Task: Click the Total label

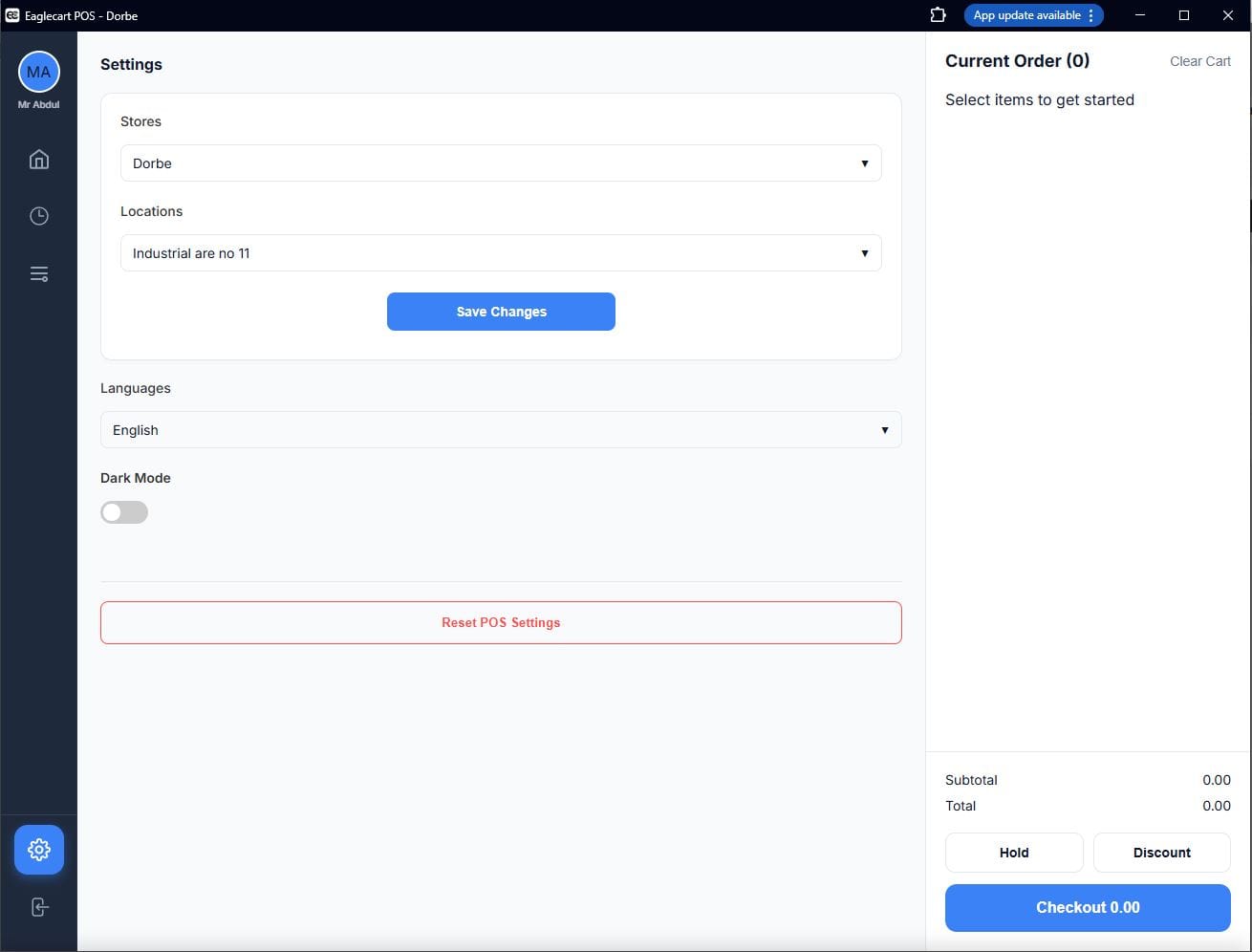Action: pyautogui.click(x=961, y=806)
